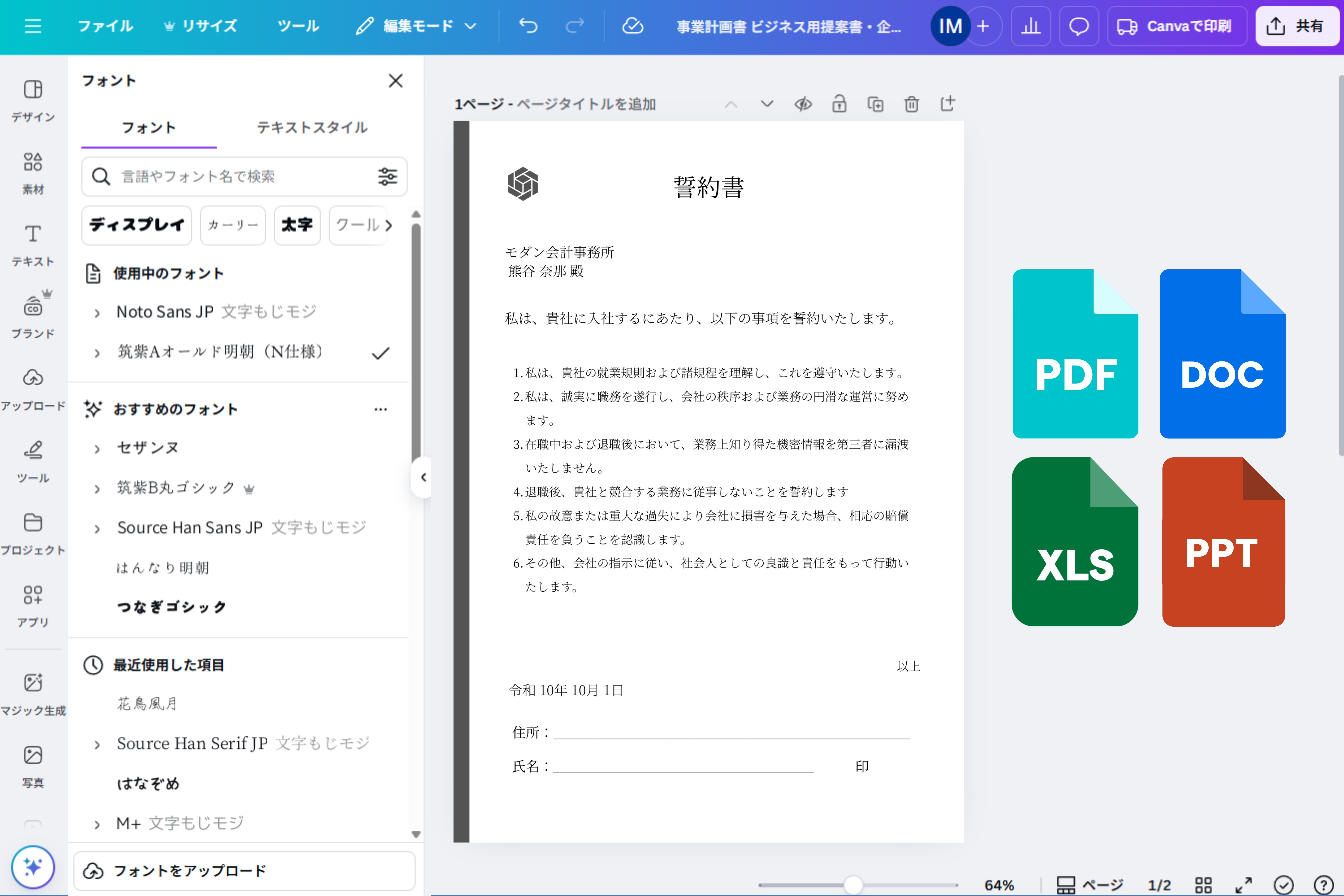Open the リサイズ menu

pos(201,26)
